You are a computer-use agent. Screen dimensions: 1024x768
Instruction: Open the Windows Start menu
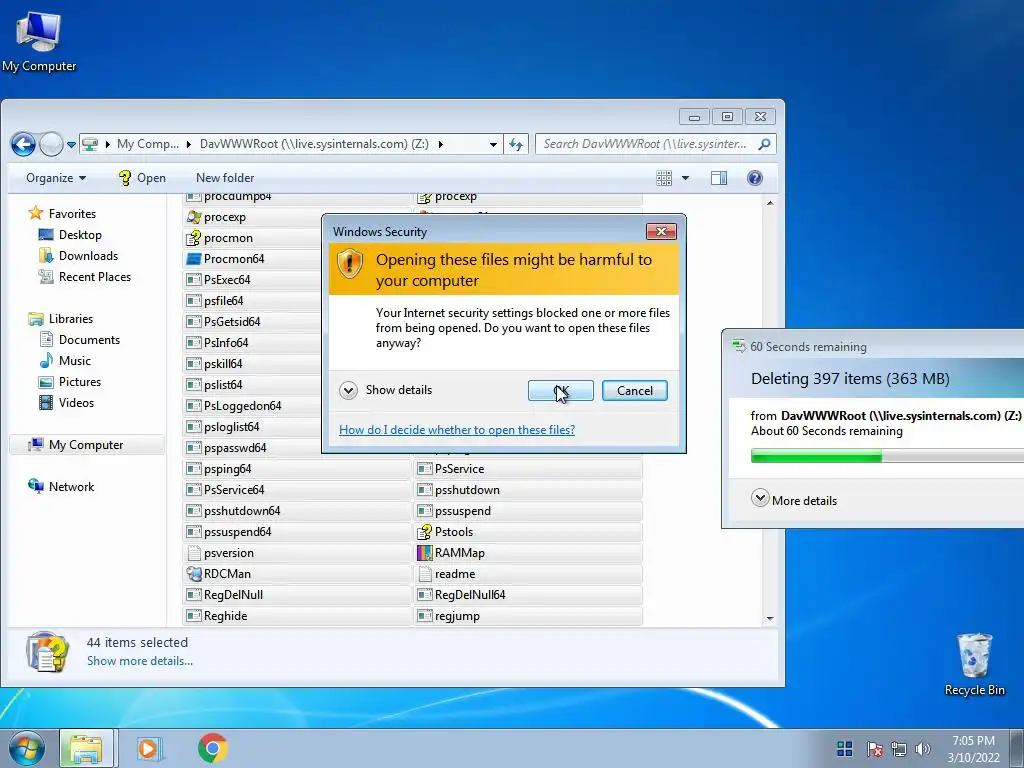pos(27,748)
